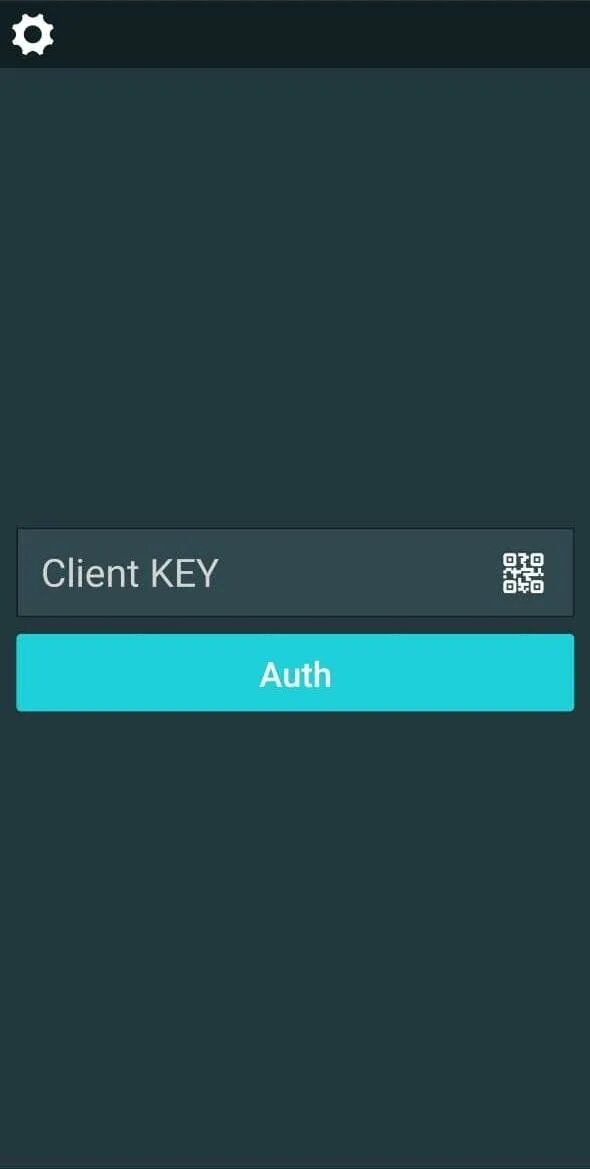Viewport: 590px width, 1169px height.
Task: Place the cursor in the Client KEY box
Action: tap(295, 573)
